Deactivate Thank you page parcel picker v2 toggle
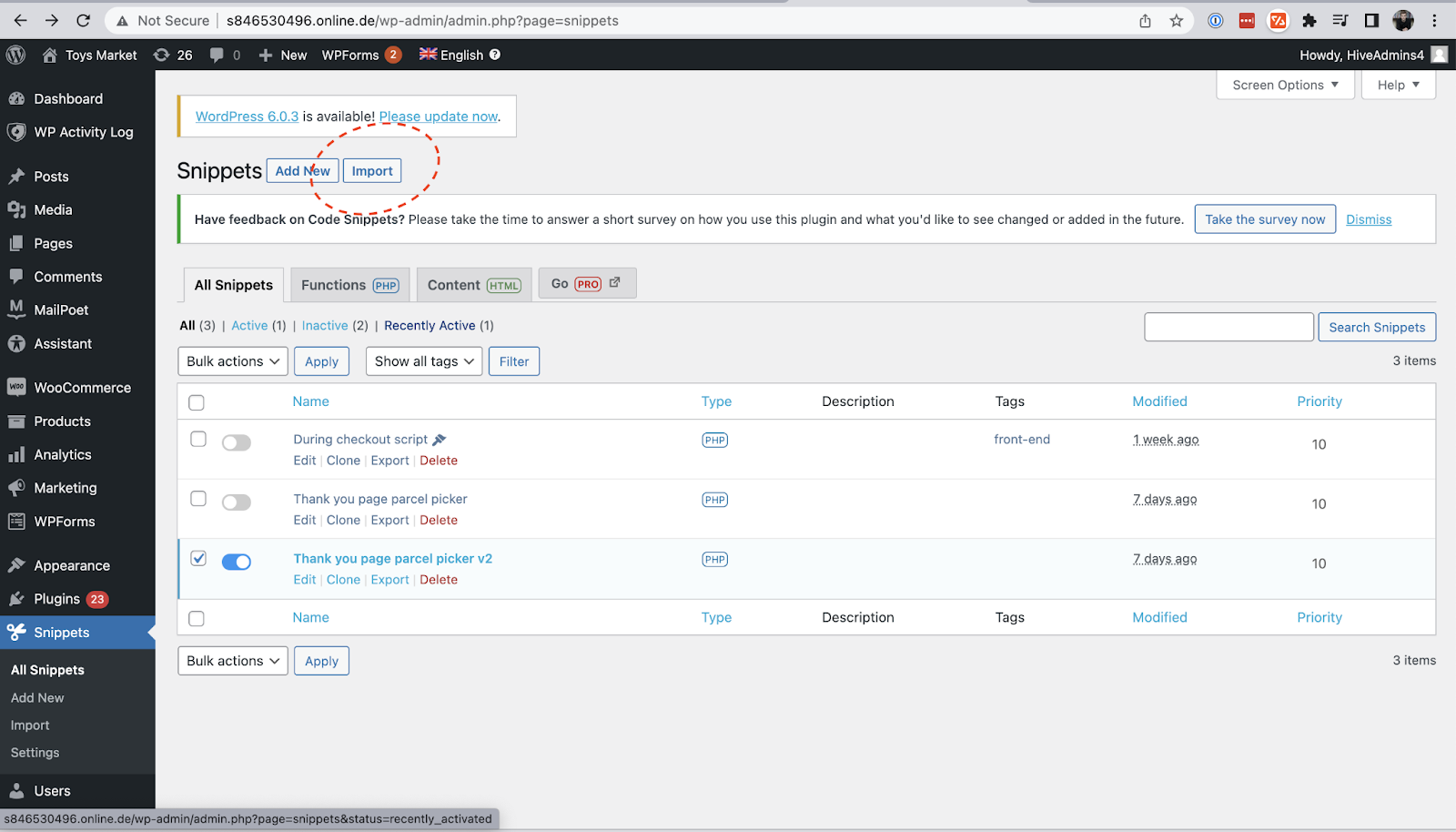Viewport: 1456px width, 832px height. tap(237, 562)
